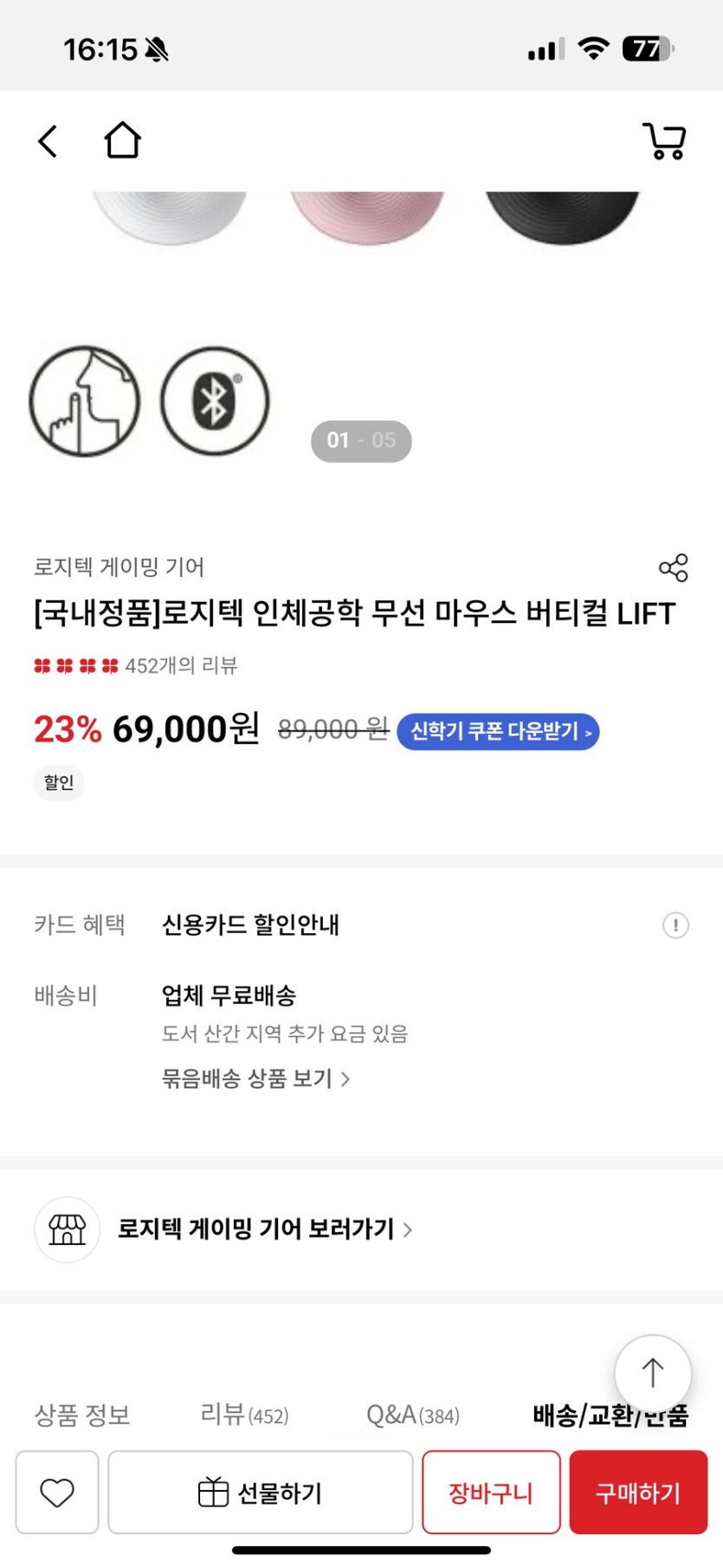Tap the heart wishlist icon
This screenshot has width=723, height=1568.
click(x=57, y=1492)
